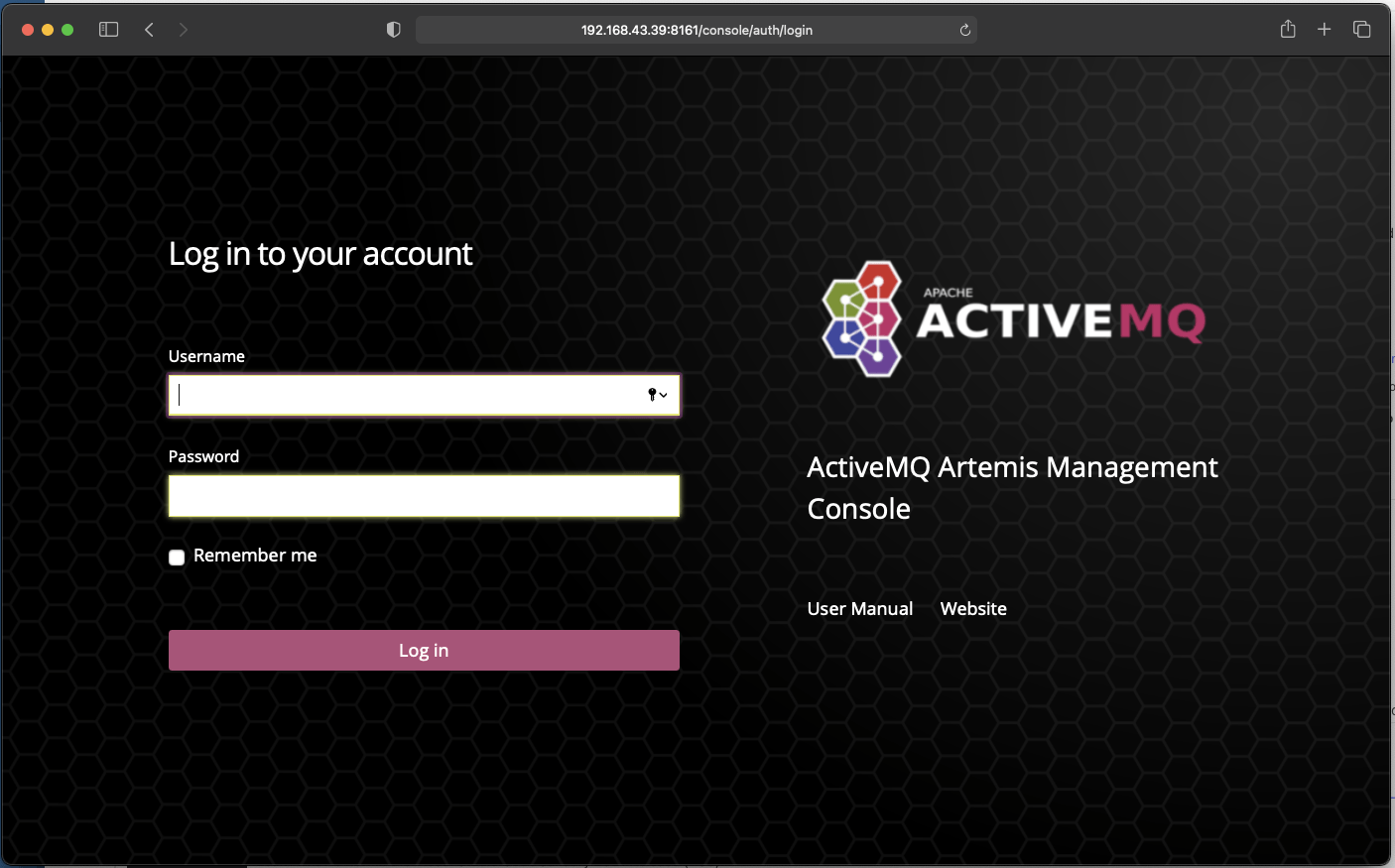This screenshot has height=868, width=1395.
Task: Open the User Manual link
Action: coord(860,609)
